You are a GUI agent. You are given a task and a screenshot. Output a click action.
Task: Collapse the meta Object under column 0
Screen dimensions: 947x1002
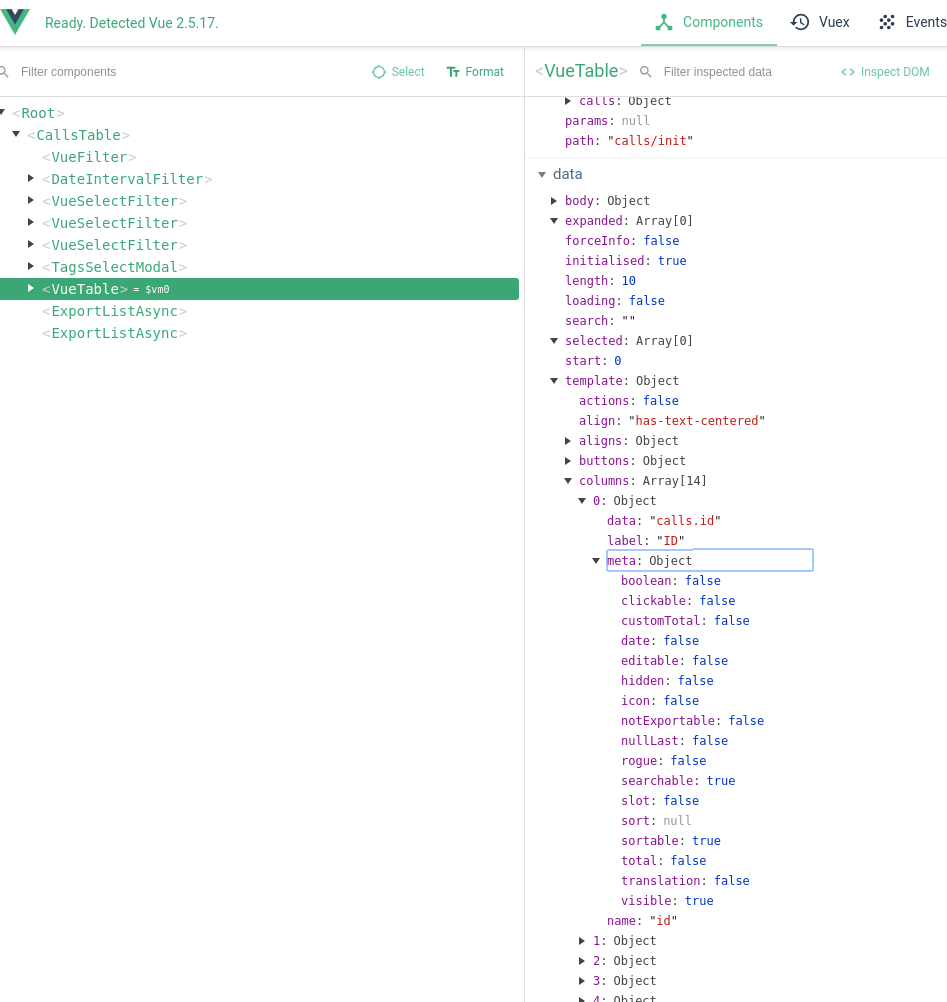[596, 560]
